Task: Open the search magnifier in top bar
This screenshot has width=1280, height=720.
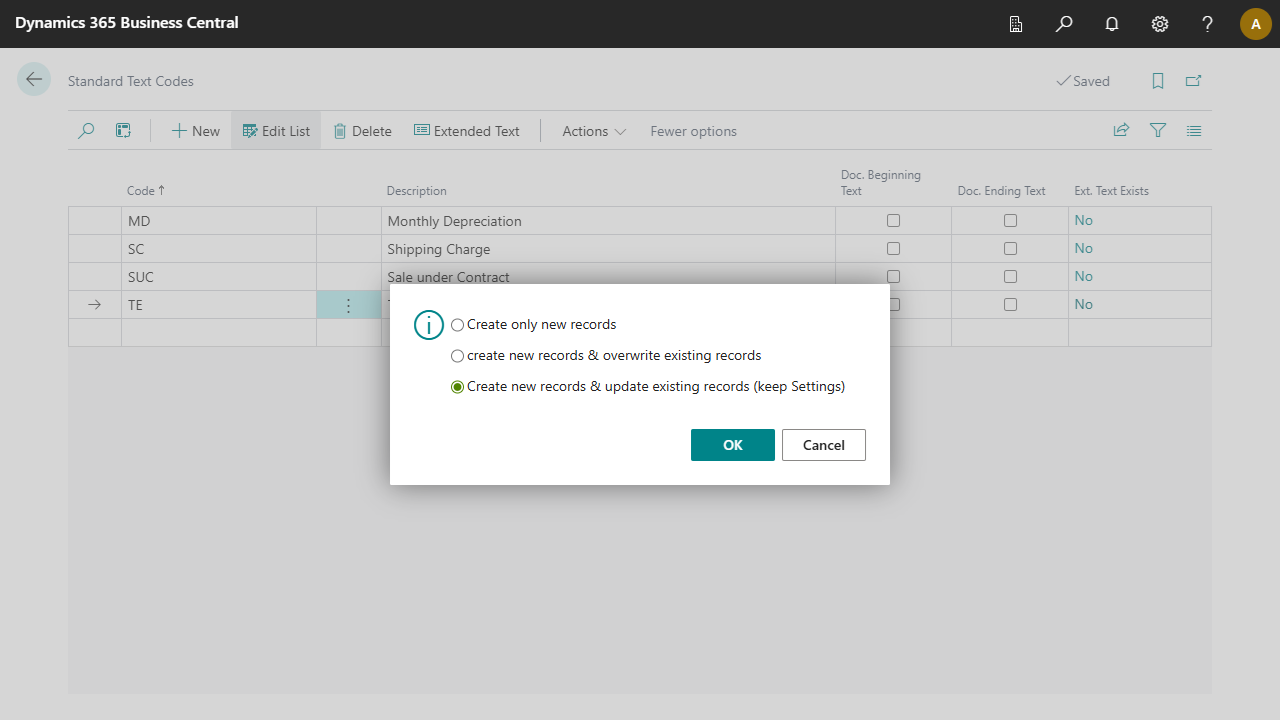Action: (x=1064, y=24)
